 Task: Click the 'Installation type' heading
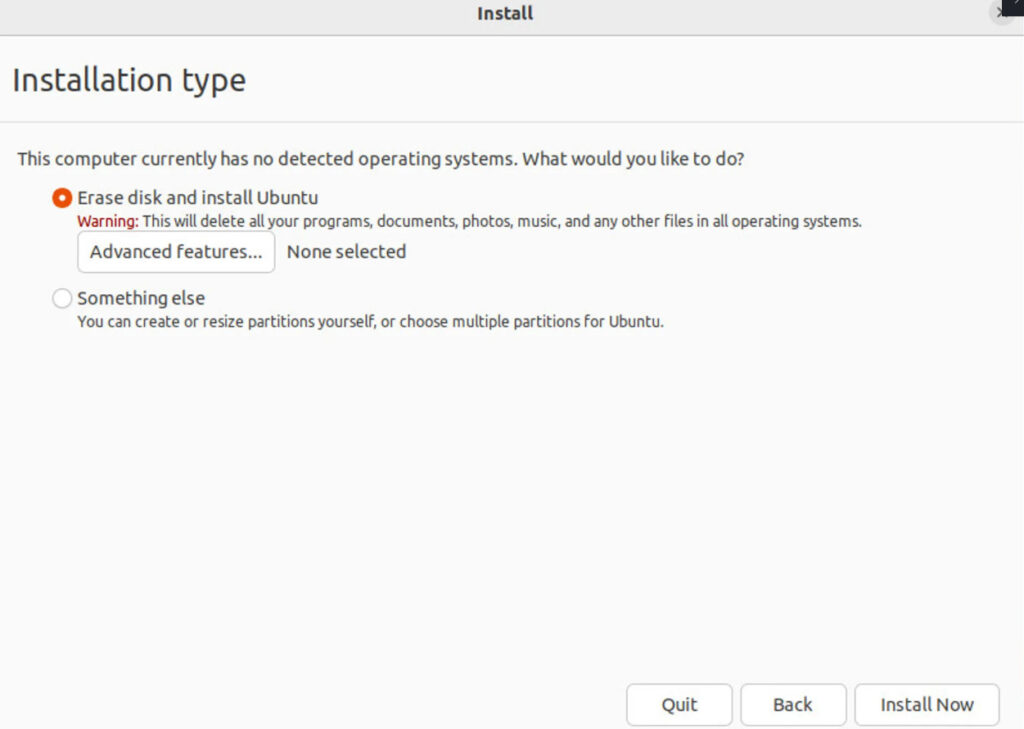[x=129, y=80]
